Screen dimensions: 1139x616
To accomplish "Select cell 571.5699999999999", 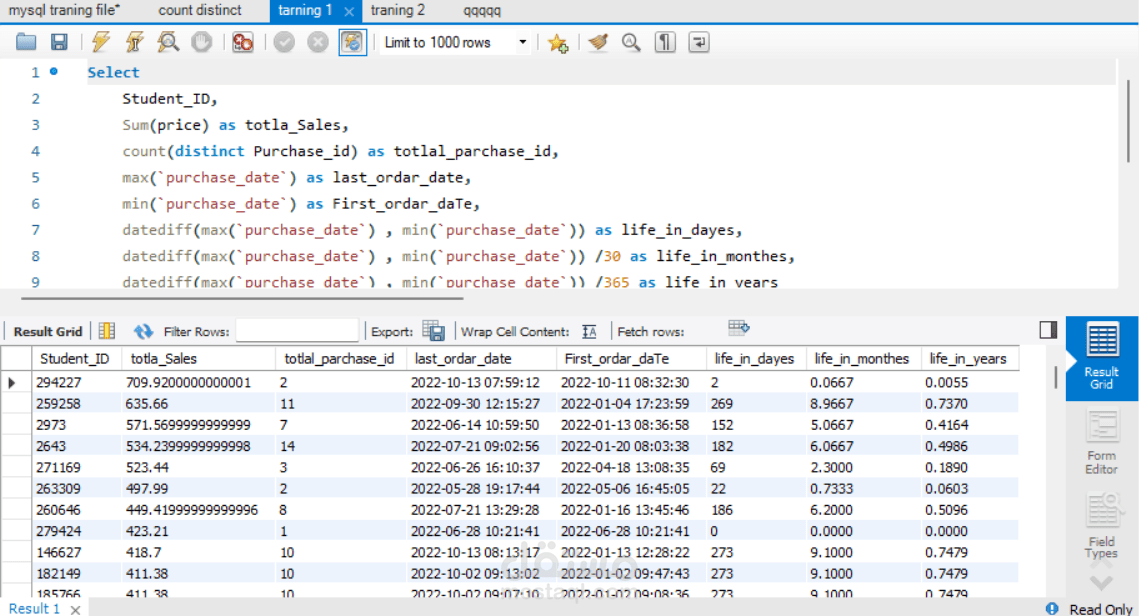I will tap(198, 424).
